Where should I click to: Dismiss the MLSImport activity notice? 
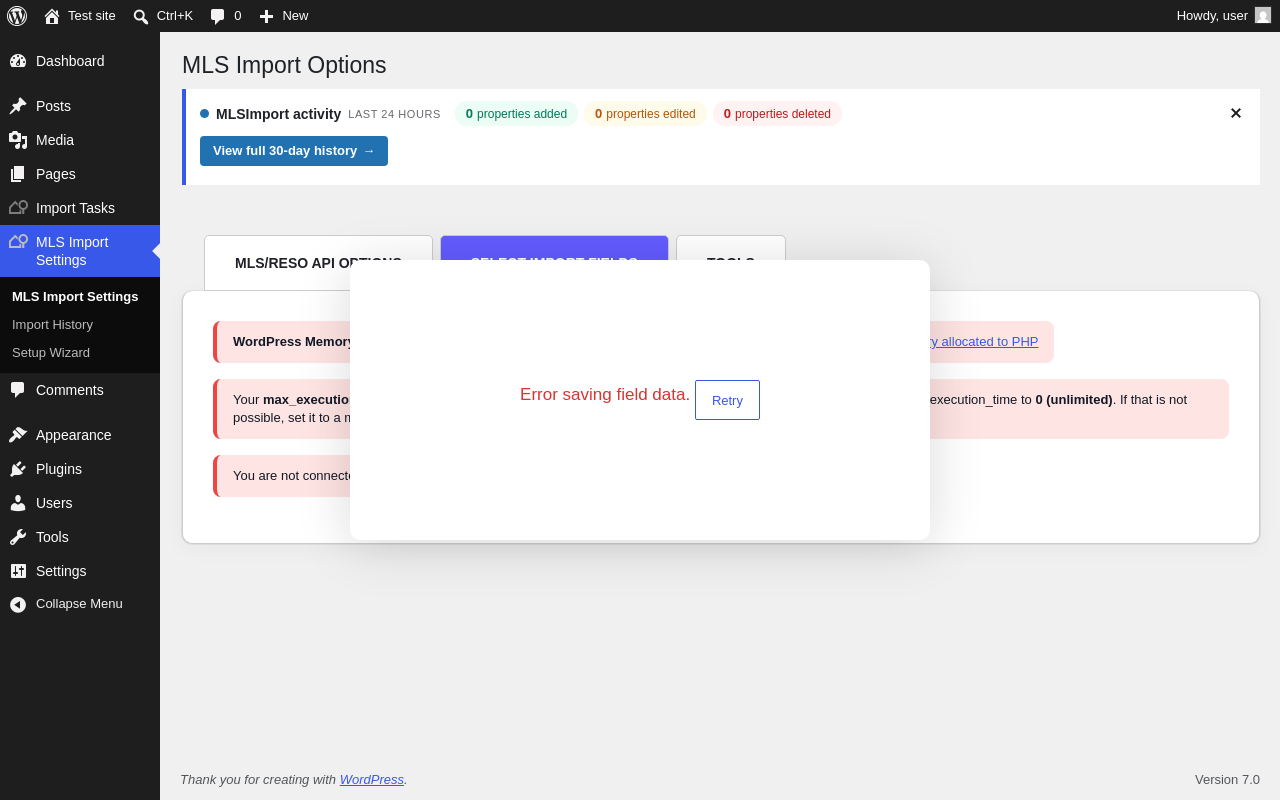[1236, 114]
